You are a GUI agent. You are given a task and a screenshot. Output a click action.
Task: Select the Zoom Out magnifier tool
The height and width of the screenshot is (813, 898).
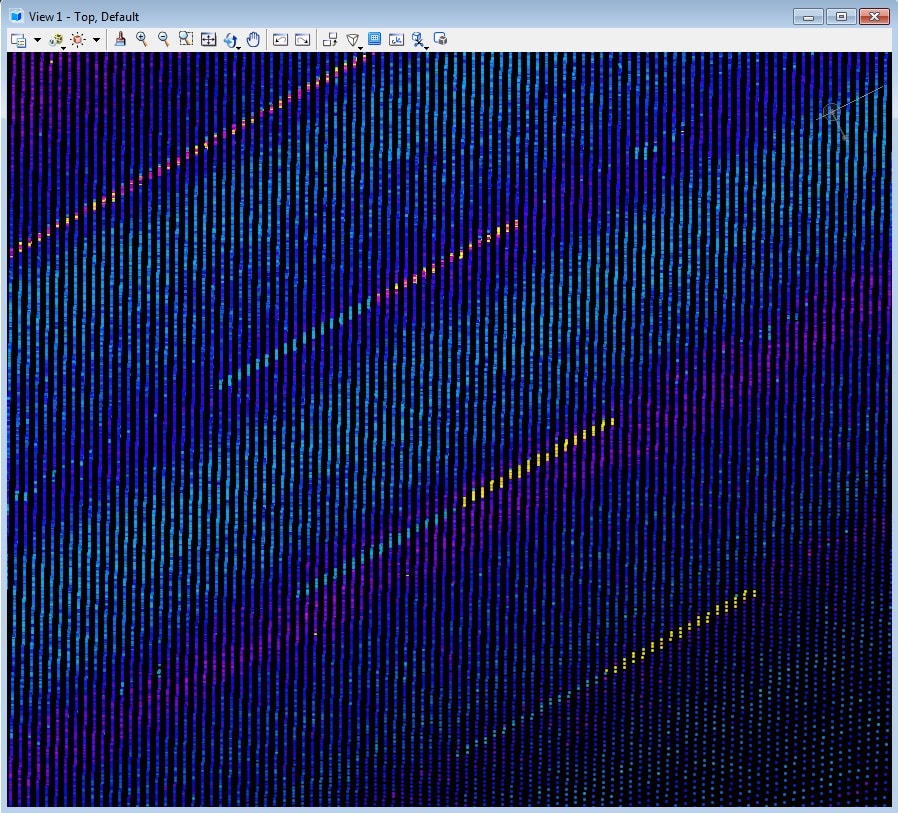(x=164, y=39)
